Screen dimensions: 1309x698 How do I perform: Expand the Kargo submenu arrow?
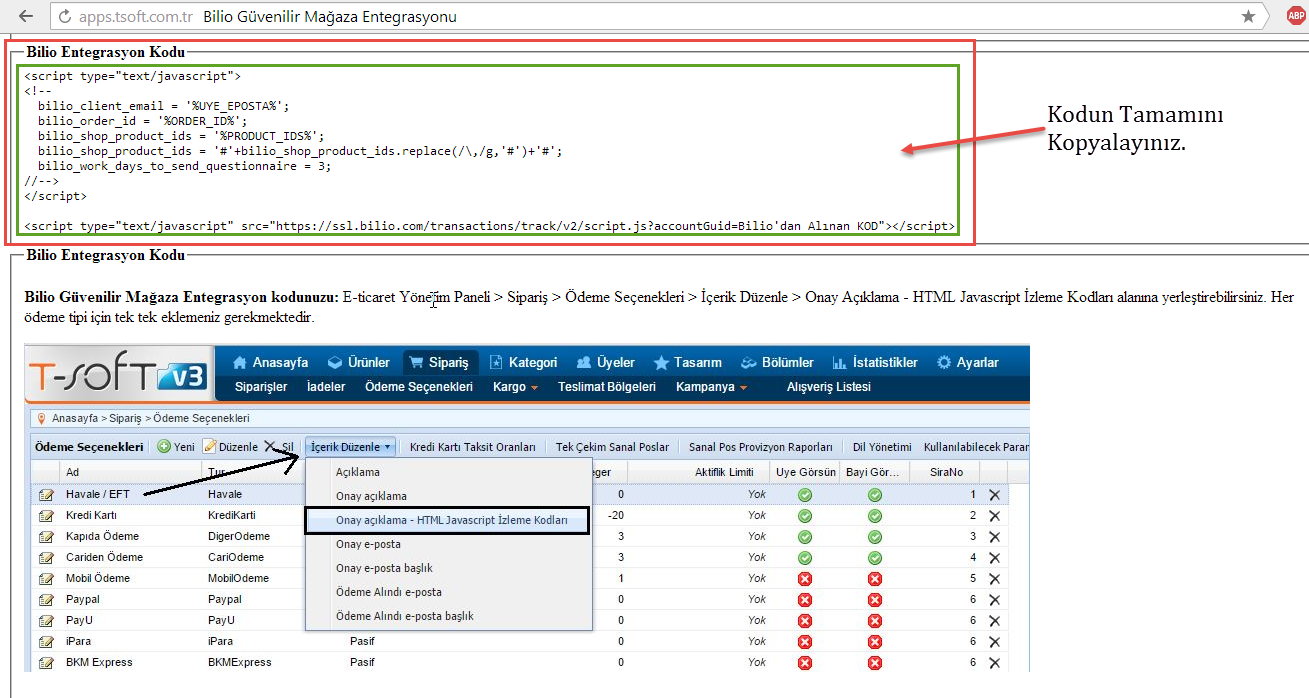pos(534,388)
